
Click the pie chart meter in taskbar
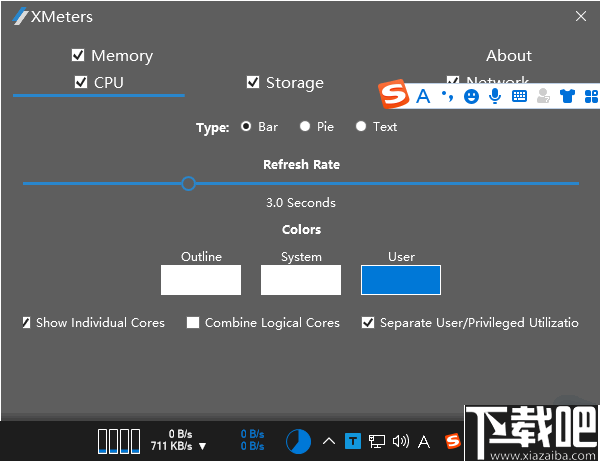[298, 440]
